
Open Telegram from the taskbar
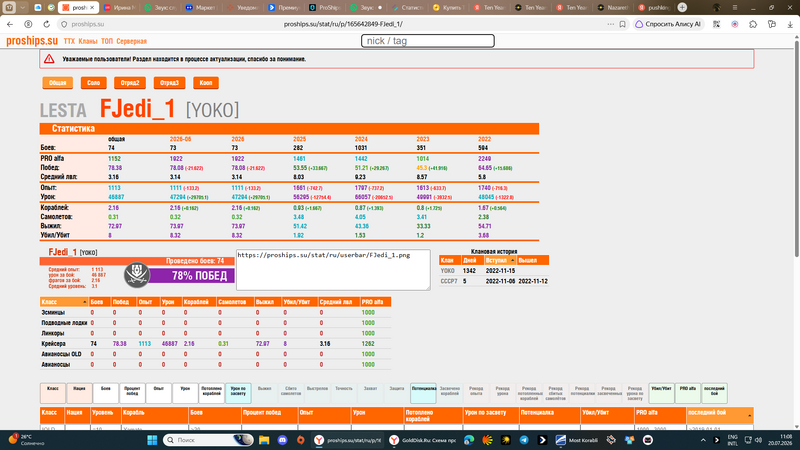[x=524, y=440]
